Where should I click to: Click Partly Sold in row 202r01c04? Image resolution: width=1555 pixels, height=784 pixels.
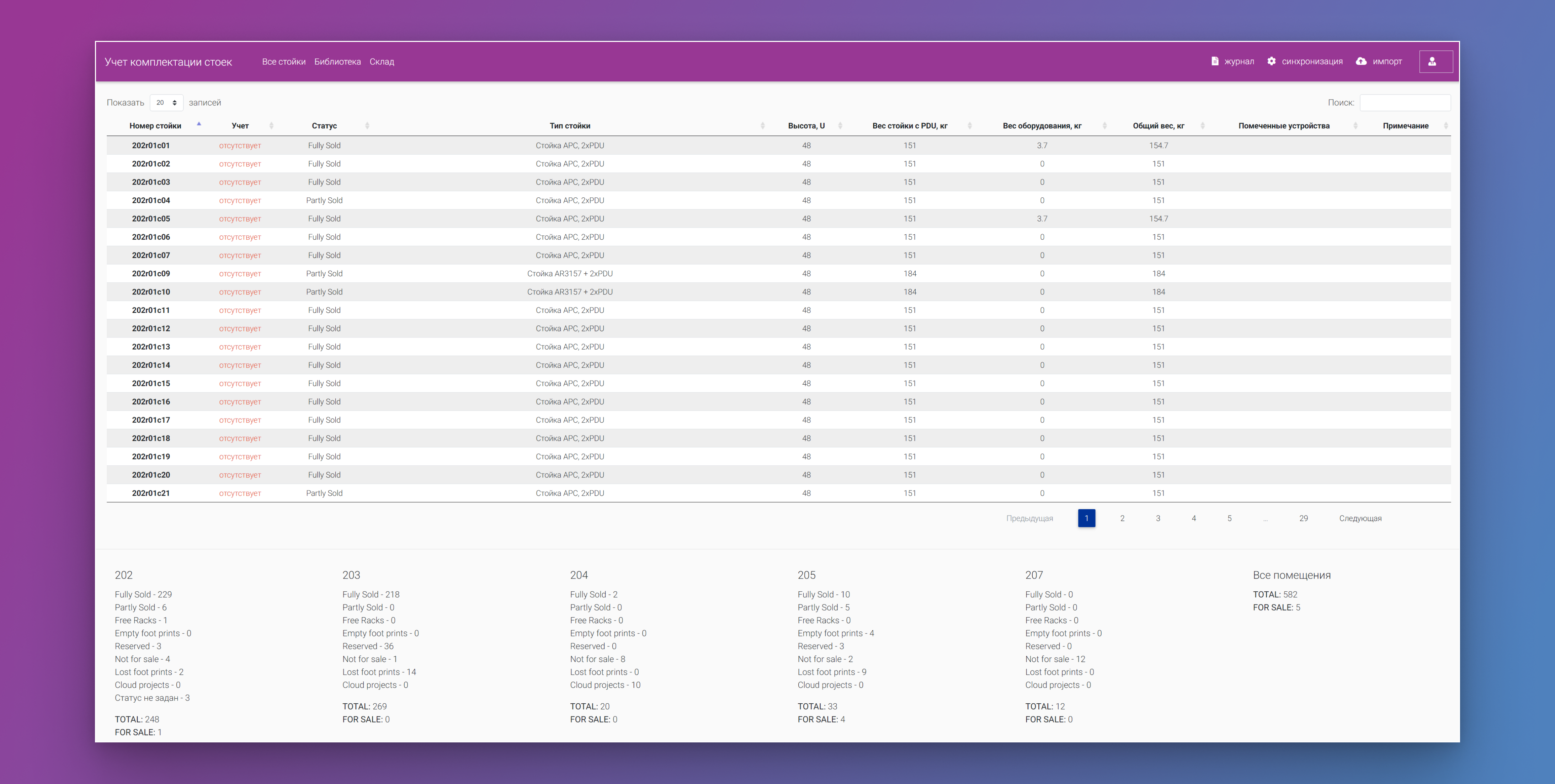pos(324,201)
